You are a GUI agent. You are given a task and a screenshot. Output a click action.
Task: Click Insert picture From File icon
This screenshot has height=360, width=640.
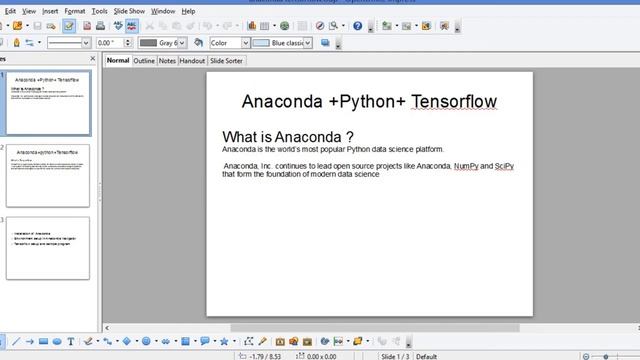293,341
